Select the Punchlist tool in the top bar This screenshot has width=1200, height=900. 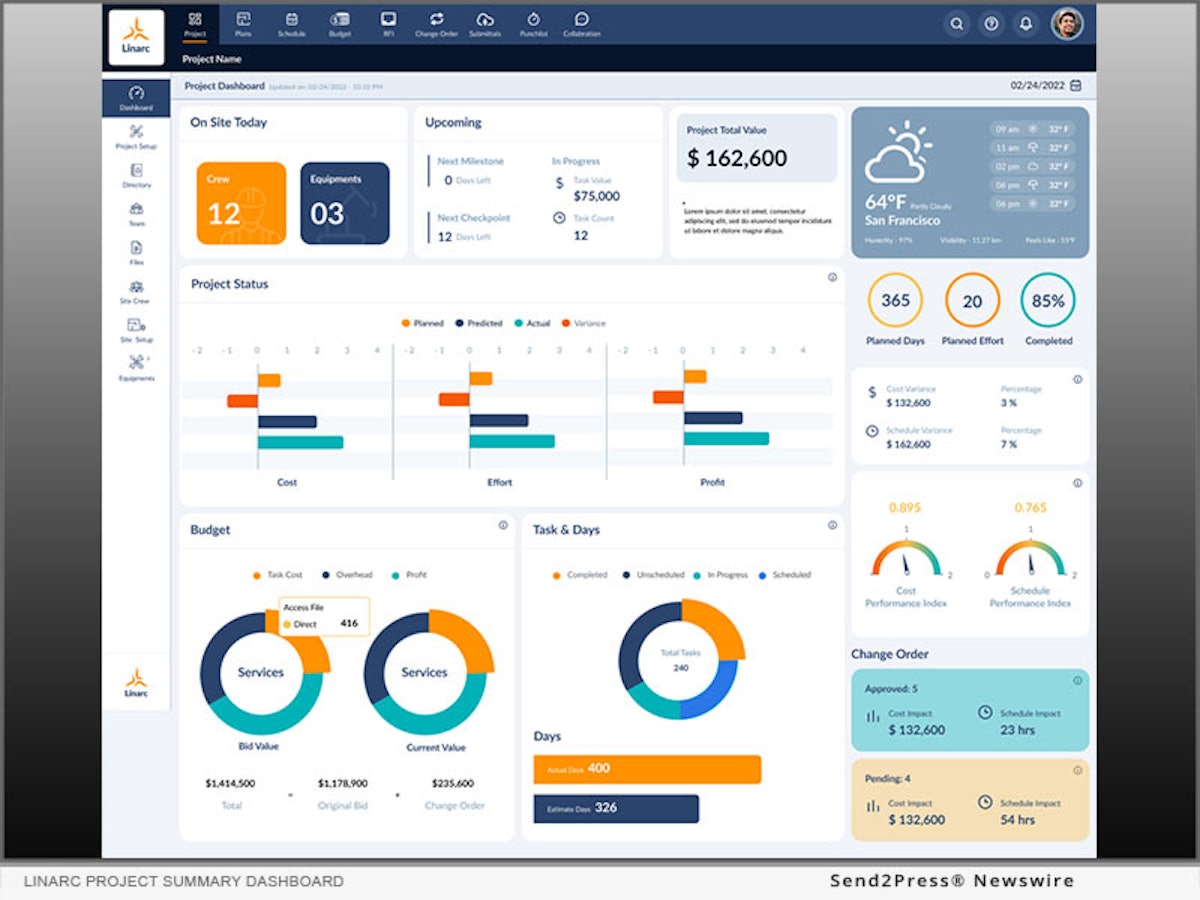tap(534, 22)
